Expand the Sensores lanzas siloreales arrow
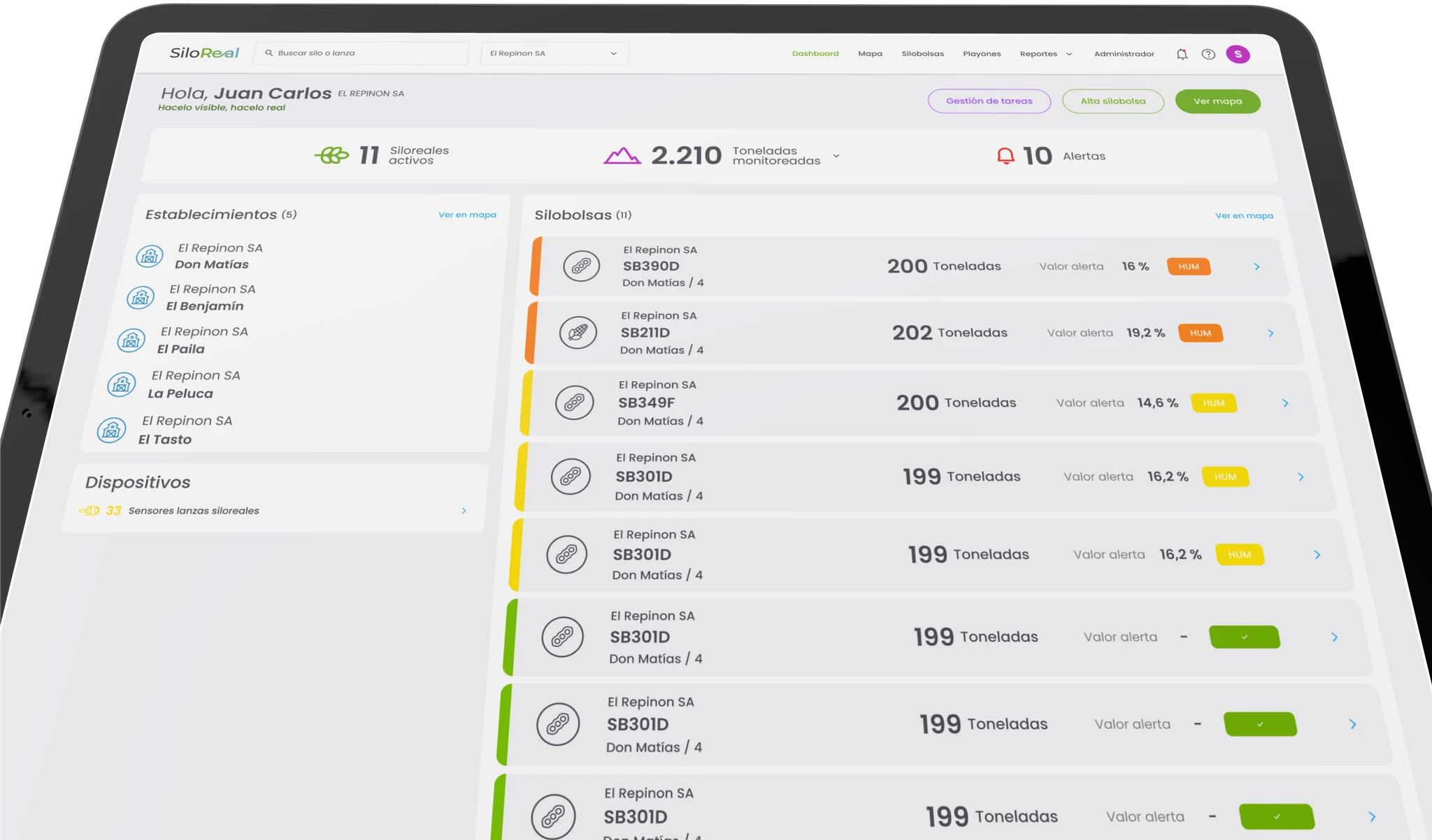Viewport: 1432px width, 840px height. tap(464, 511)
